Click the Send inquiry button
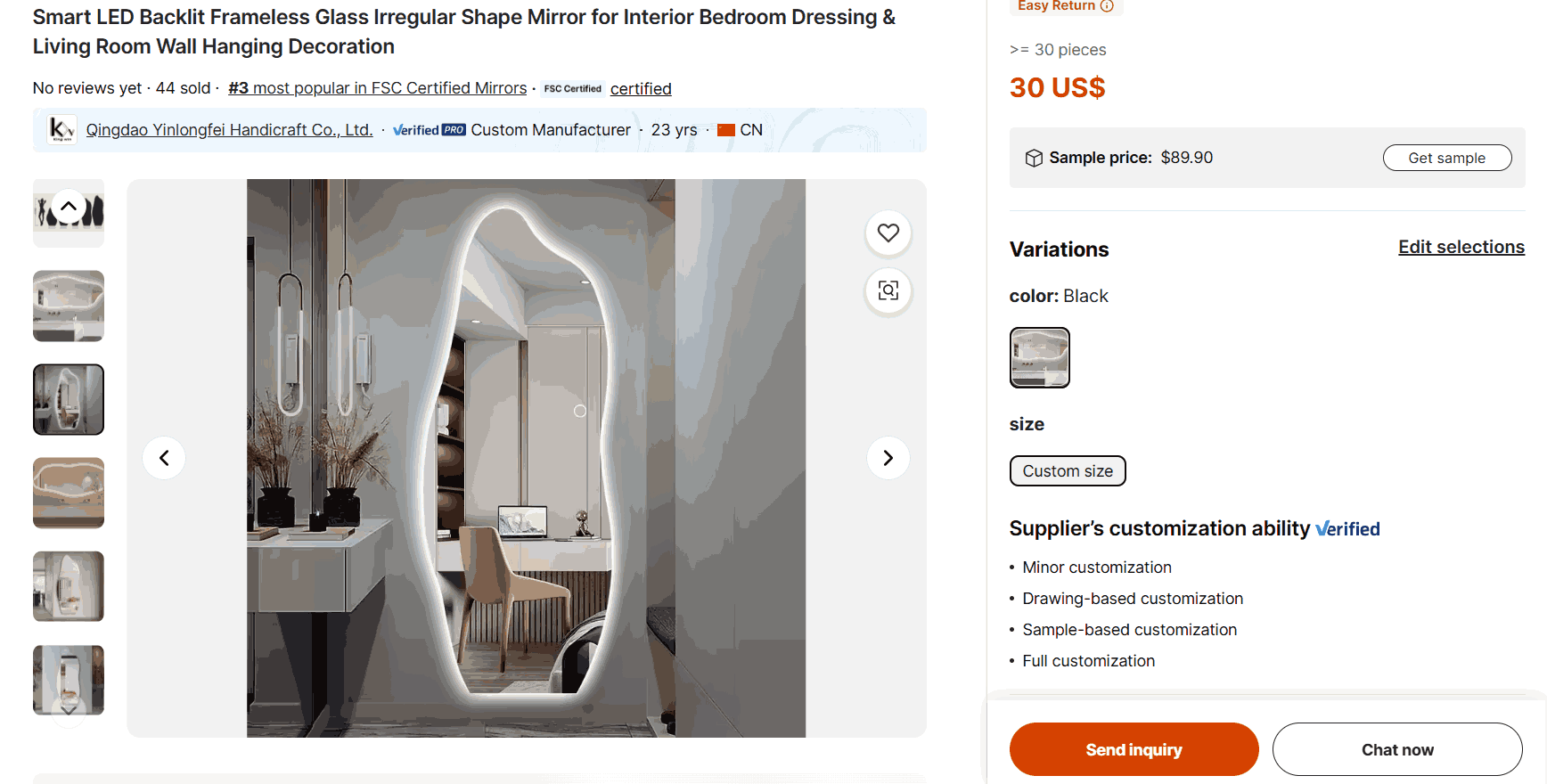This screenshot has height=784, width=1547. click(x=1134, y=749)
